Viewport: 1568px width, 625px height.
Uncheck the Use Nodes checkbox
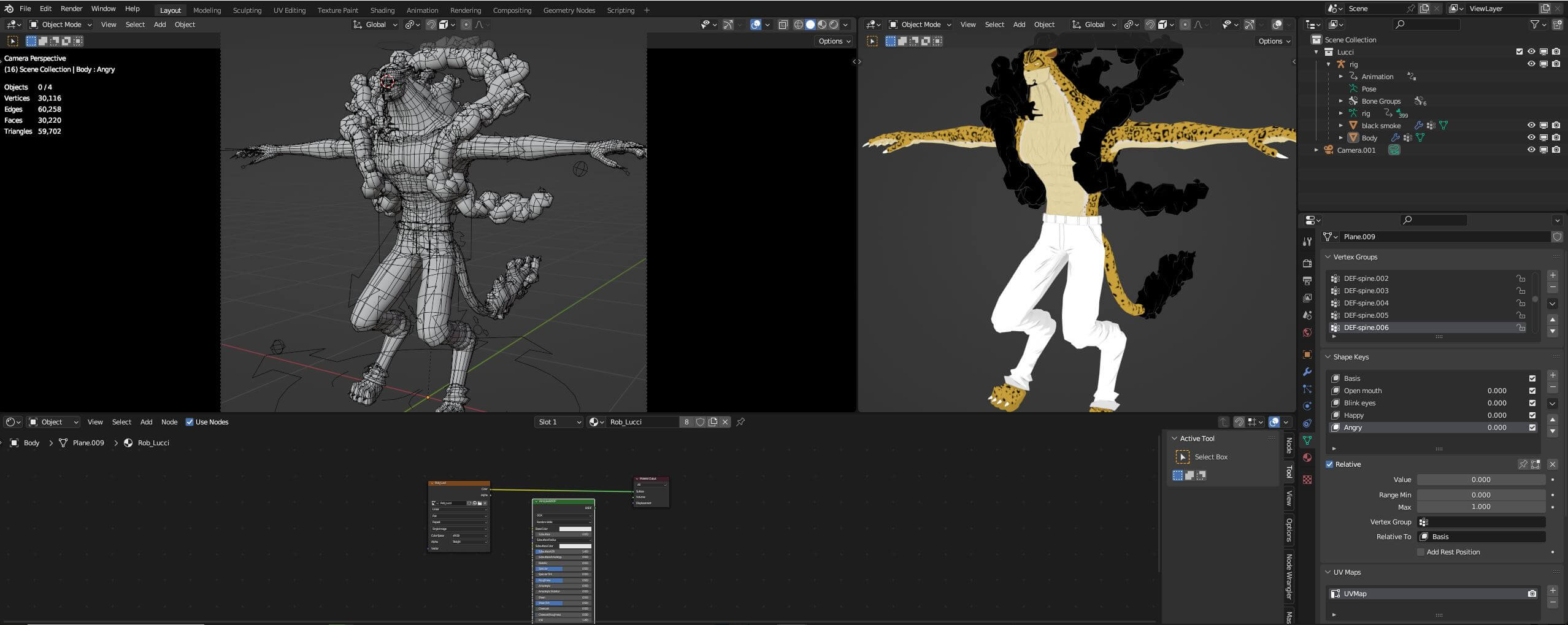point(190,422)
